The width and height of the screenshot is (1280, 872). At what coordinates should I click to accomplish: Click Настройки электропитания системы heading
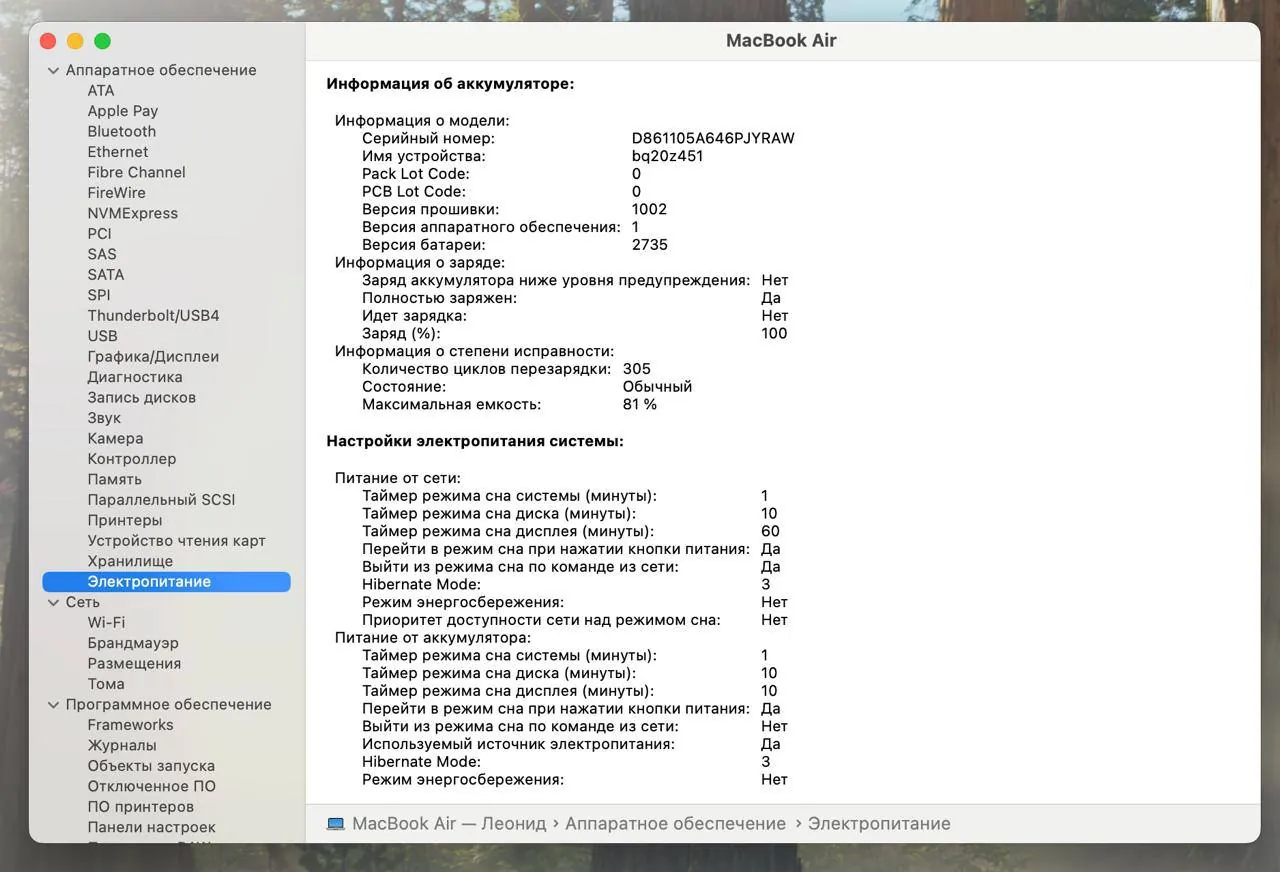point(475,440)
